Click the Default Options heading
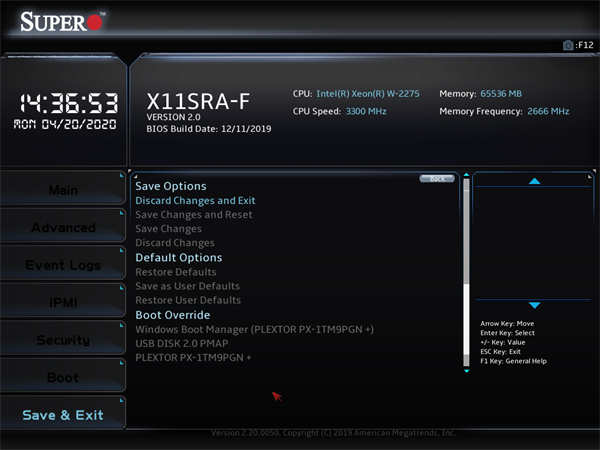Viewport: 600px width, 450px height. (x=179, y=258)
